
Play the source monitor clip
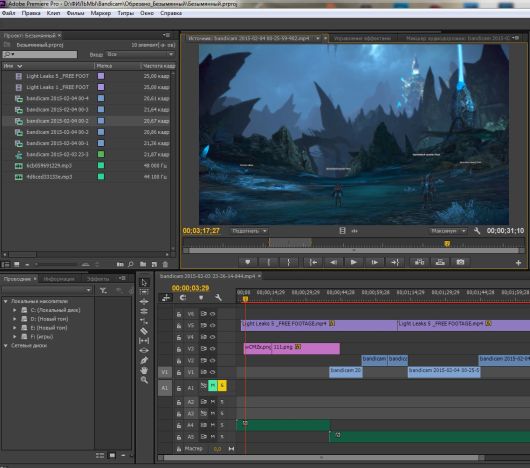353,262
